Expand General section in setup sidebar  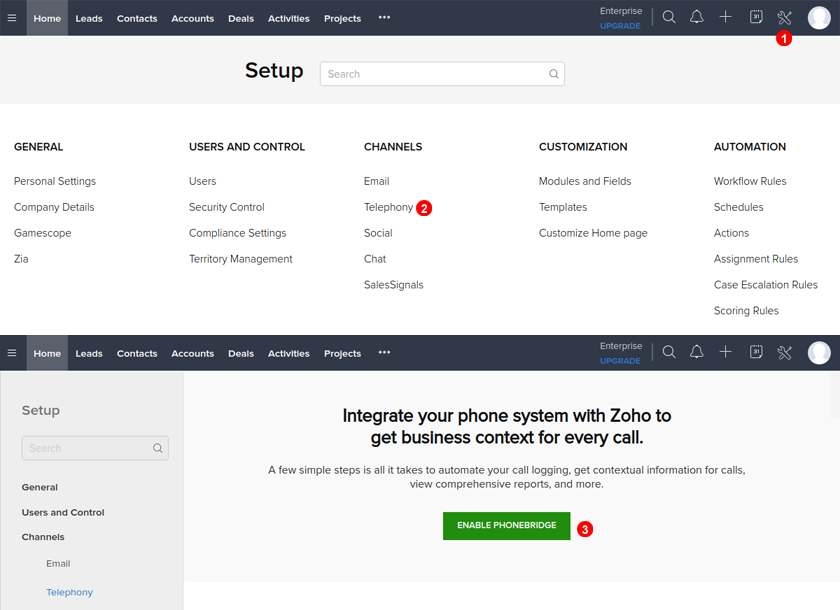[x=40, y=487]
